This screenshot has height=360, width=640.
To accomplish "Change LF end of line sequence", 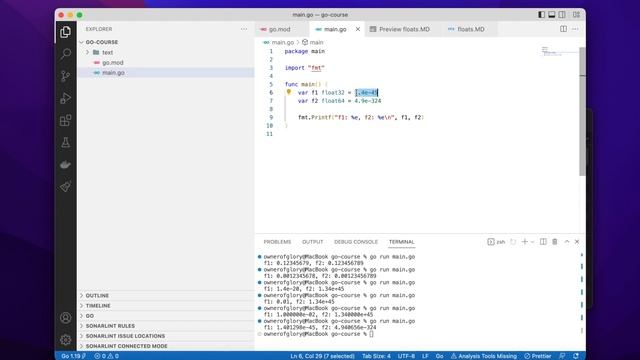I will point(425,356).
